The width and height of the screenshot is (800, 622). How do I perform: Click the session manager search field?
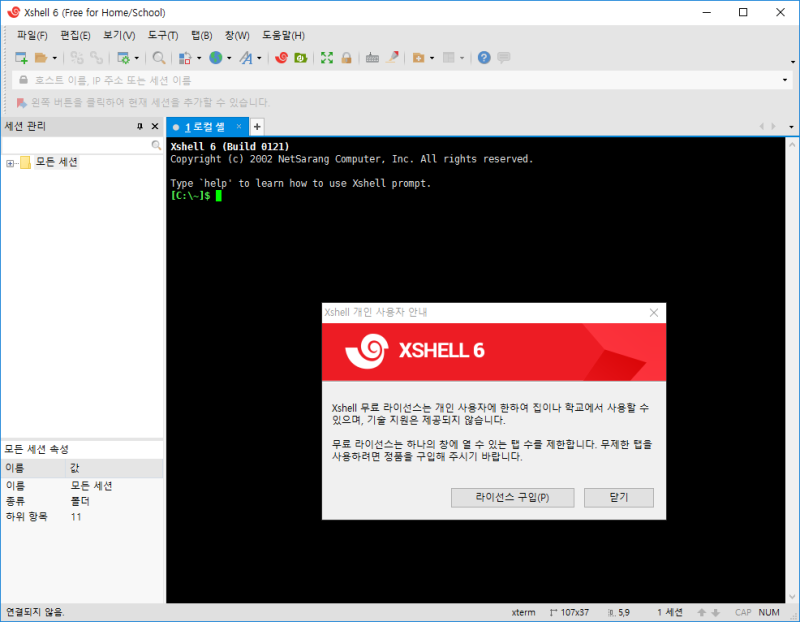[x=76, y=145]
